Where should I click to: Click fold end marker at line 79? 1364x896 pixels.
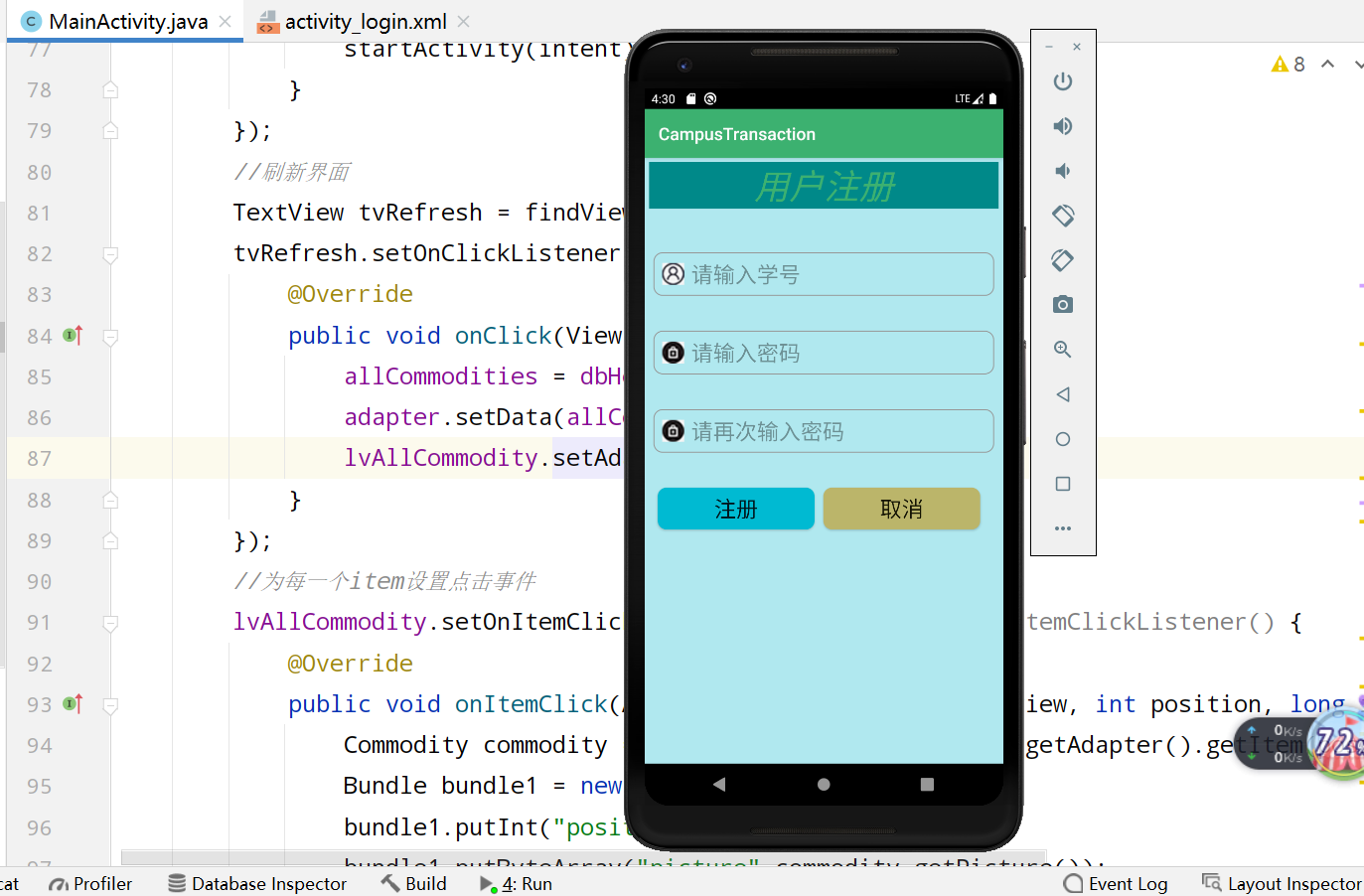(110, 131)
